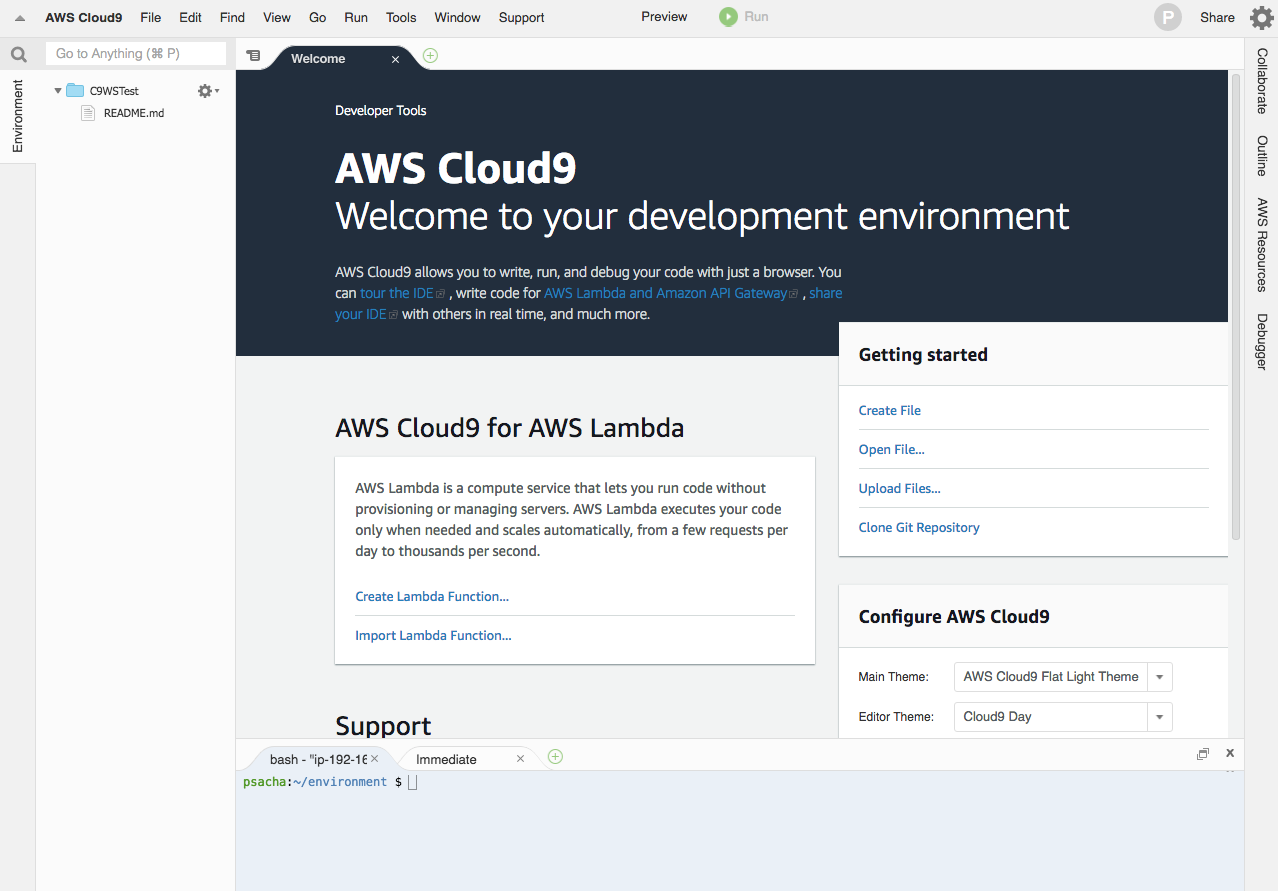Screen dimensions: 1278x891
Task: Click the Open File... link
Action: click(x=892, y=449)
